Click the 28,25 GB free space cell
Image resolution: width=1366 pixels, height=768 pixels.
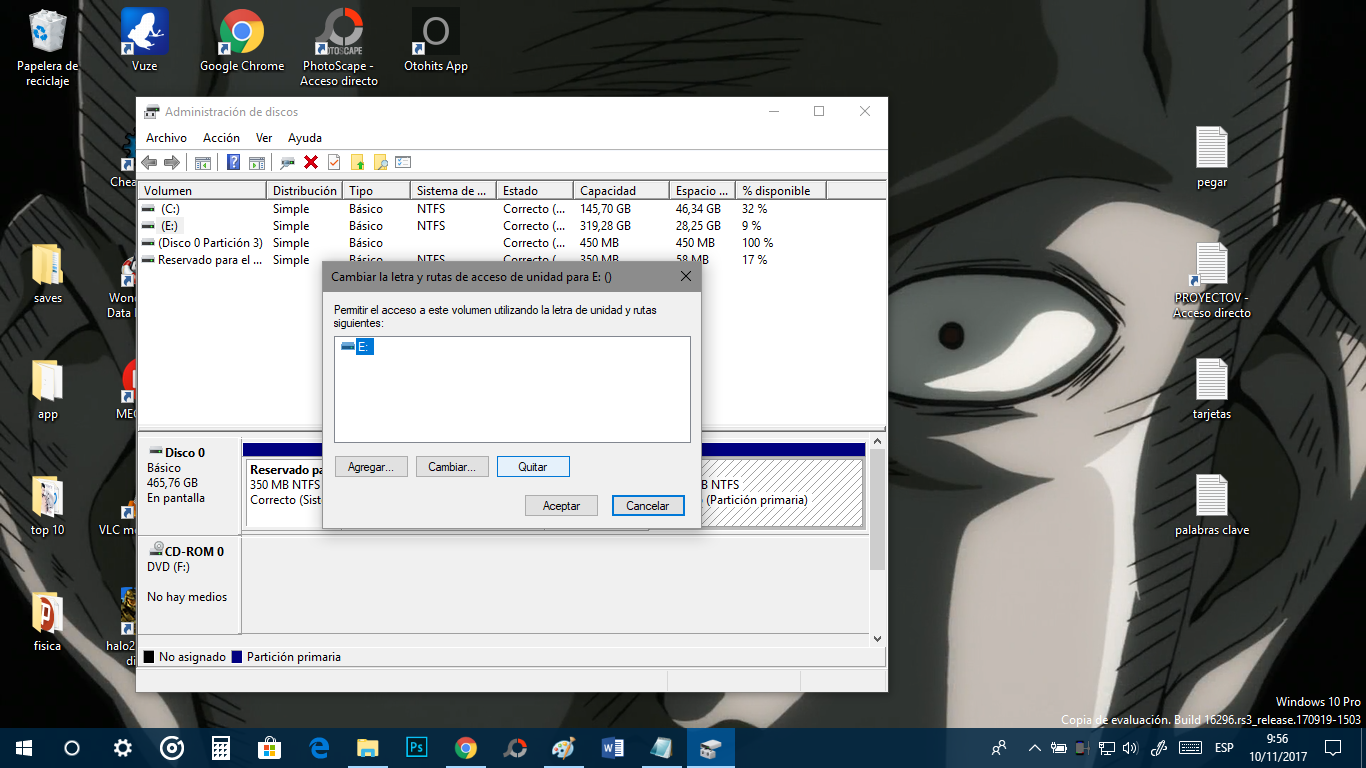(x=698, y=226)
